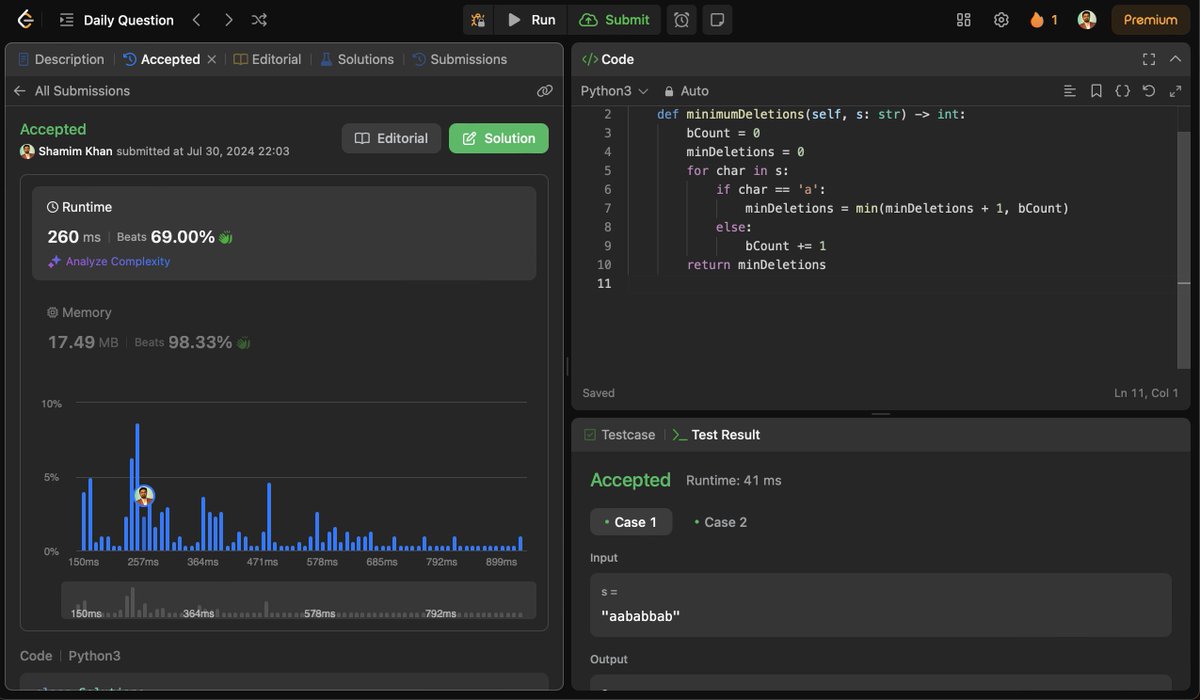Collapse the Code panel chevron

(1175, 59)
